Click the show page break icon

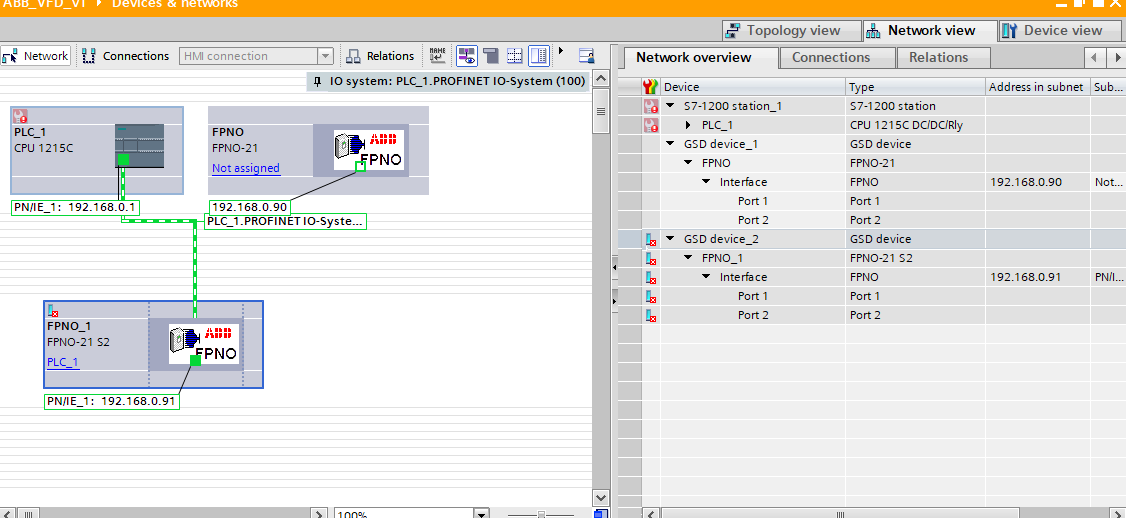coord(491,55)
